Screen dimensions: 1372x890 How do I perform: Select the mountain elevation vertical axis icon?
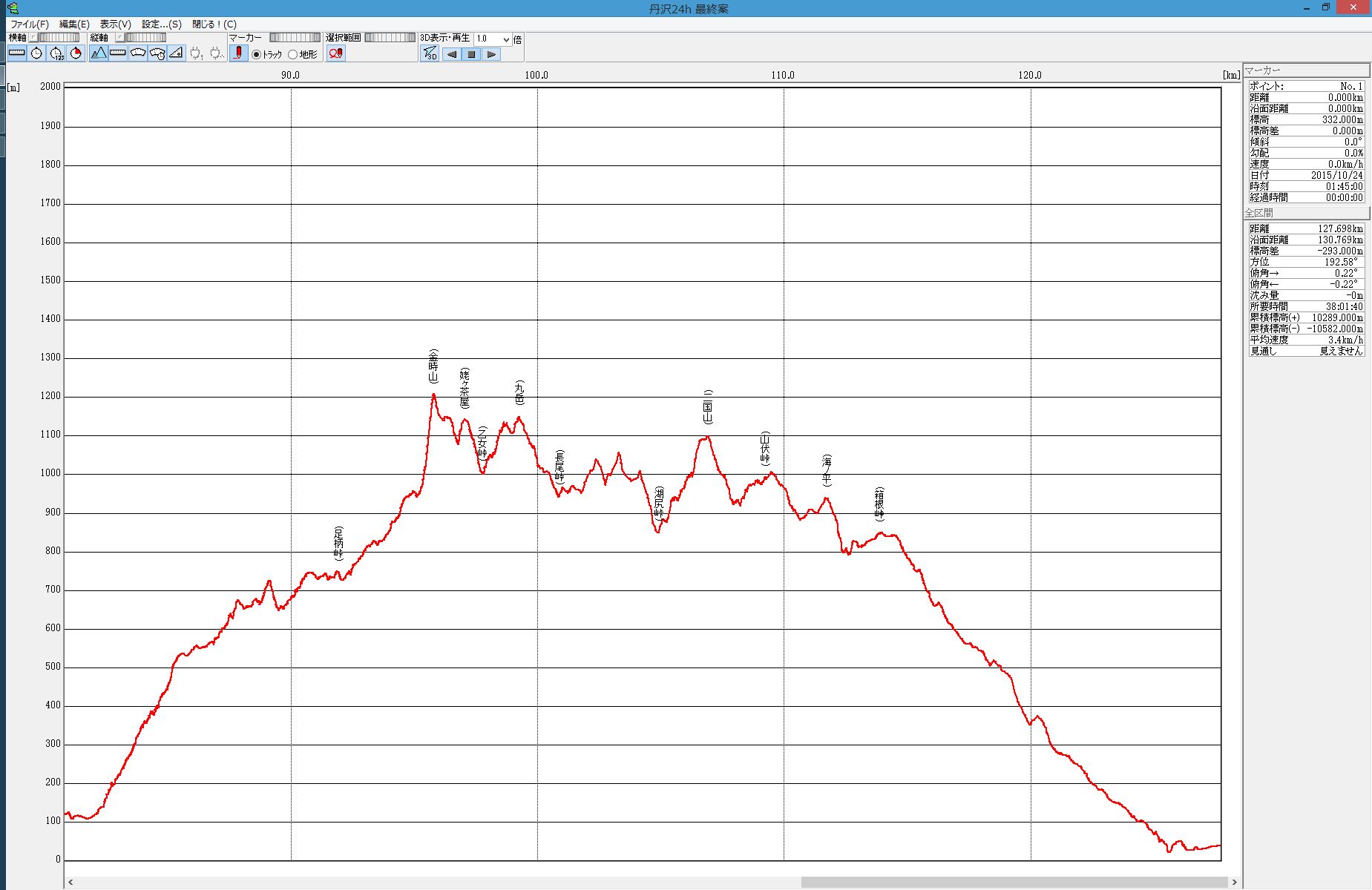99,53
